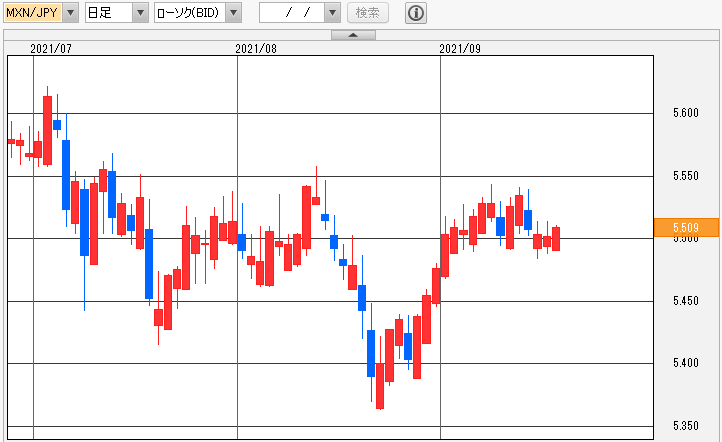
Task: Click the 5.450 price axis label
Action: click(686, 301)
